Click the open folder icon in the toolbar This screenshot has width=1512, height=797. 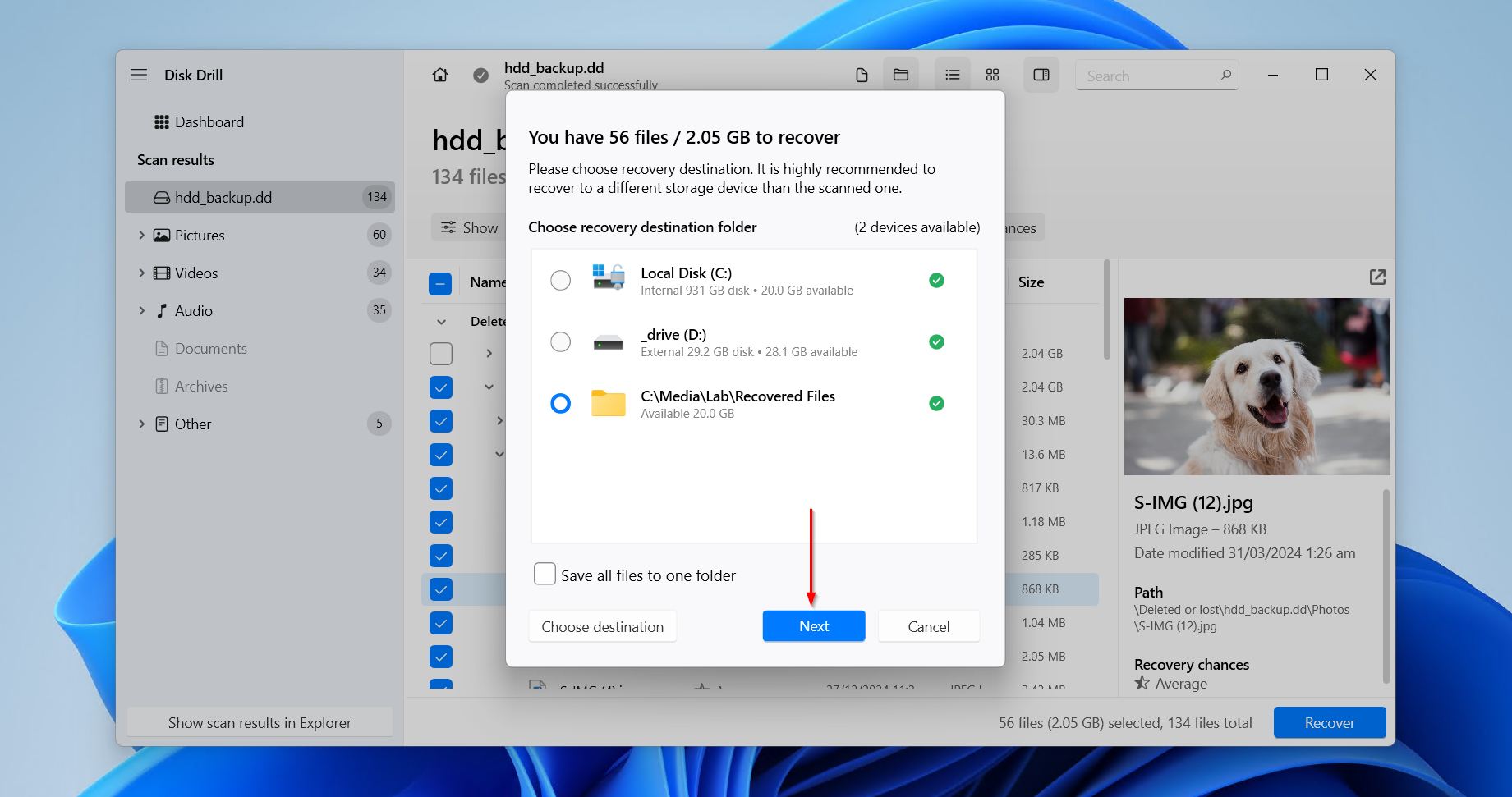coord(900,74)
